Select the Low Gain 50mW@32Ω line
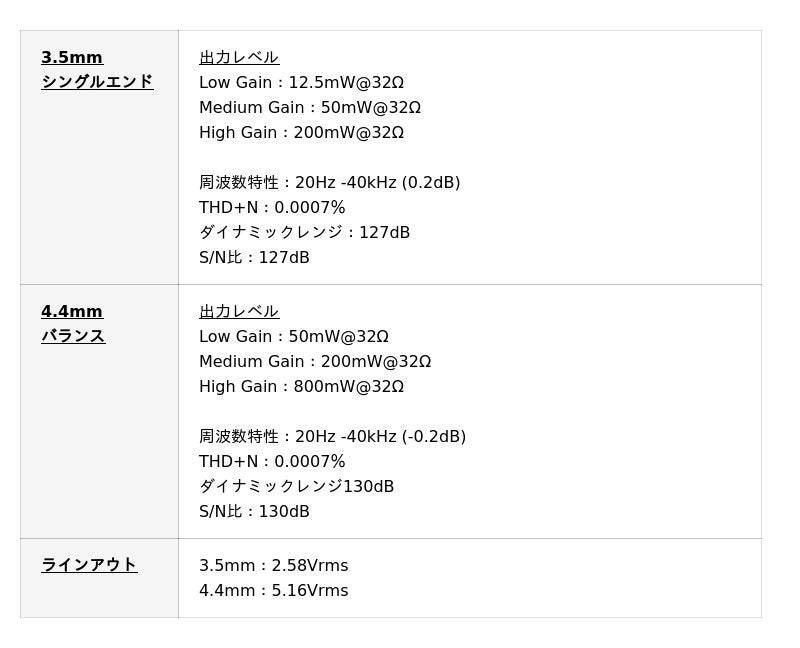Screen dimensions: 800x648 (x=294, y=337)
